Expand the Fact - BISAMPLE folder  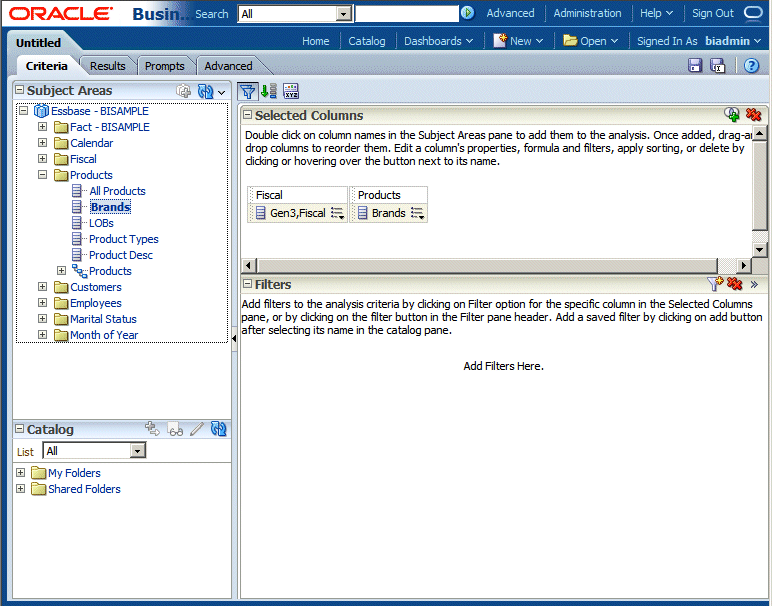pyautogui.click(x=43, y=127)
